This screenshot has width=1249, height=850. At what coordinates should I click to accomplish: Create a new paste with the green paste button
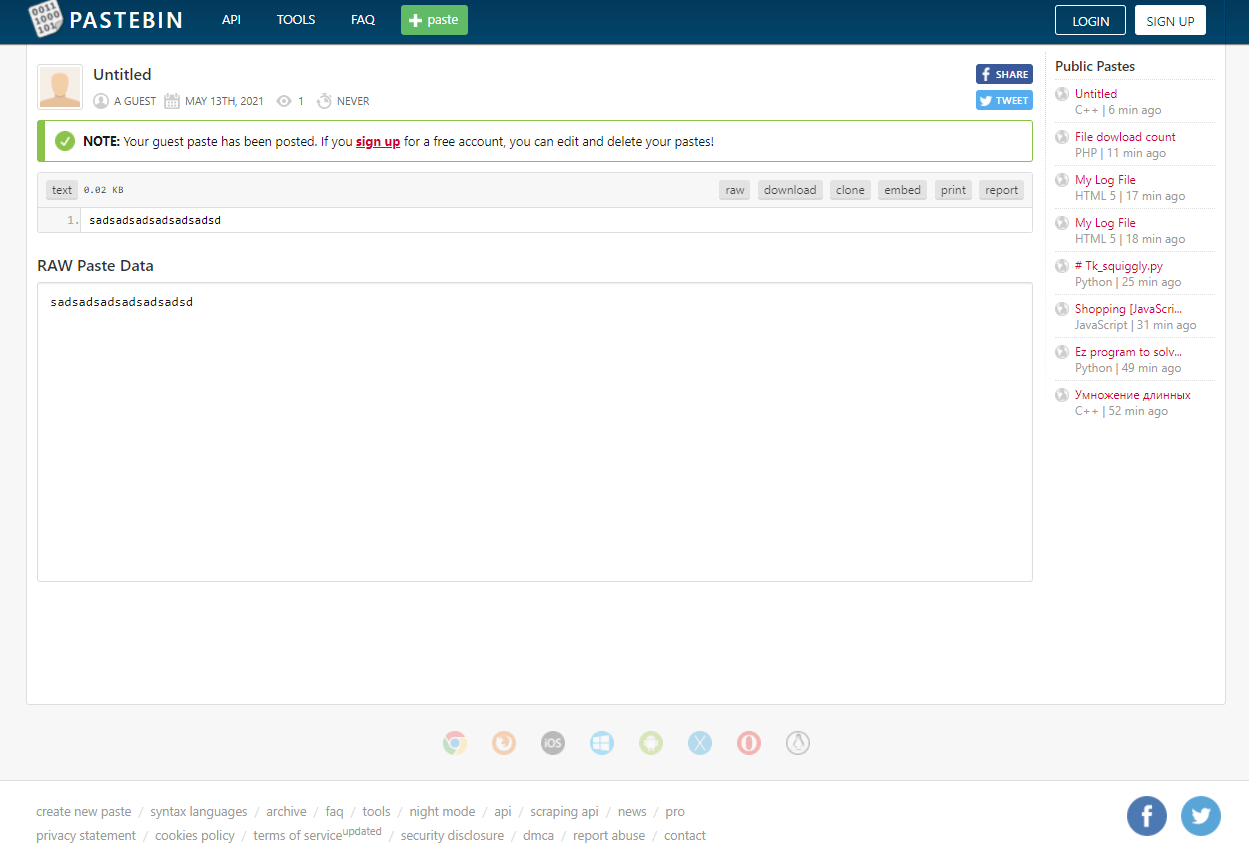[433, 19]
